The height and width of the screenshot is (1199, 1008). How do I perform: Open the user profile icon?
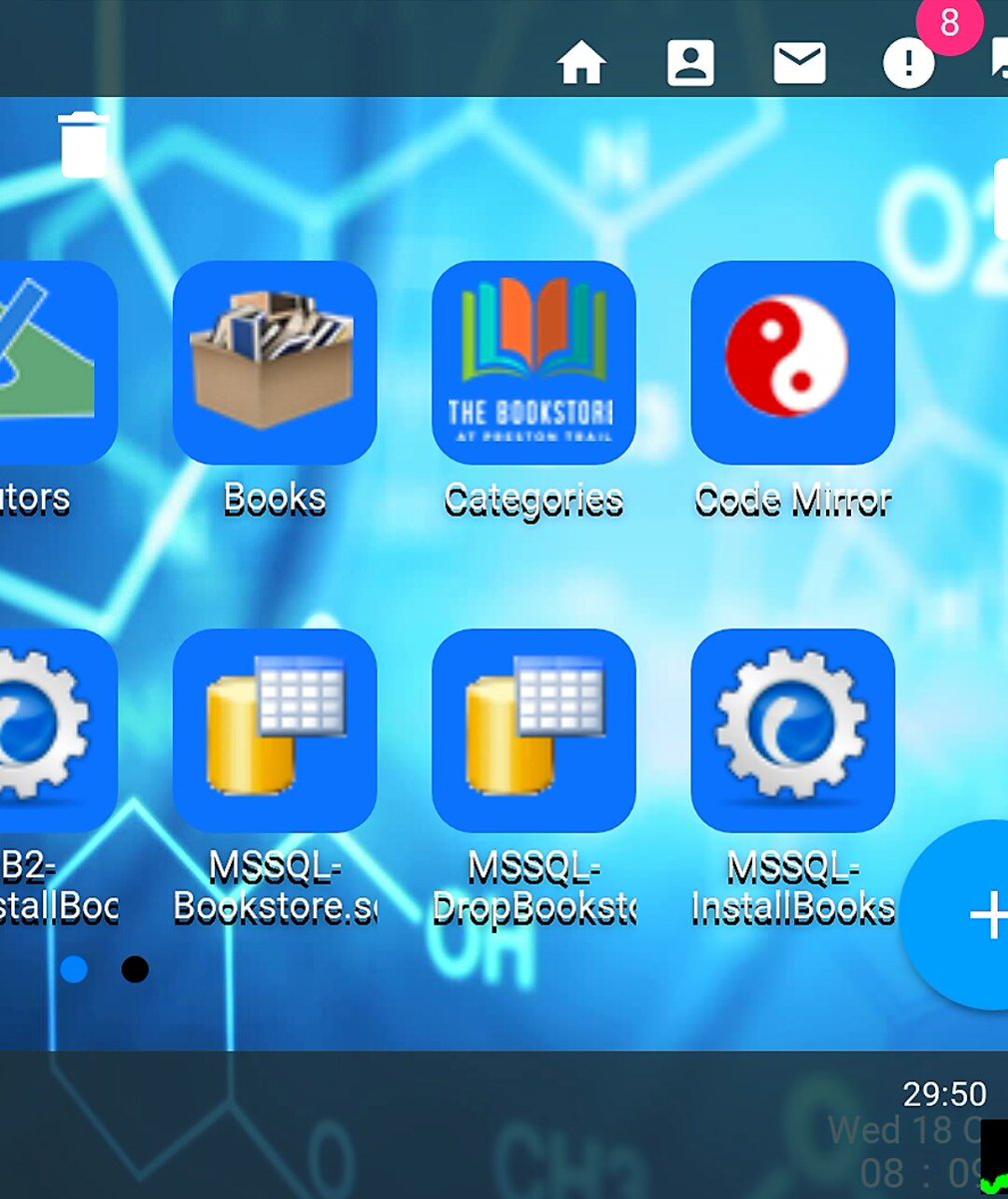point(690,64)
